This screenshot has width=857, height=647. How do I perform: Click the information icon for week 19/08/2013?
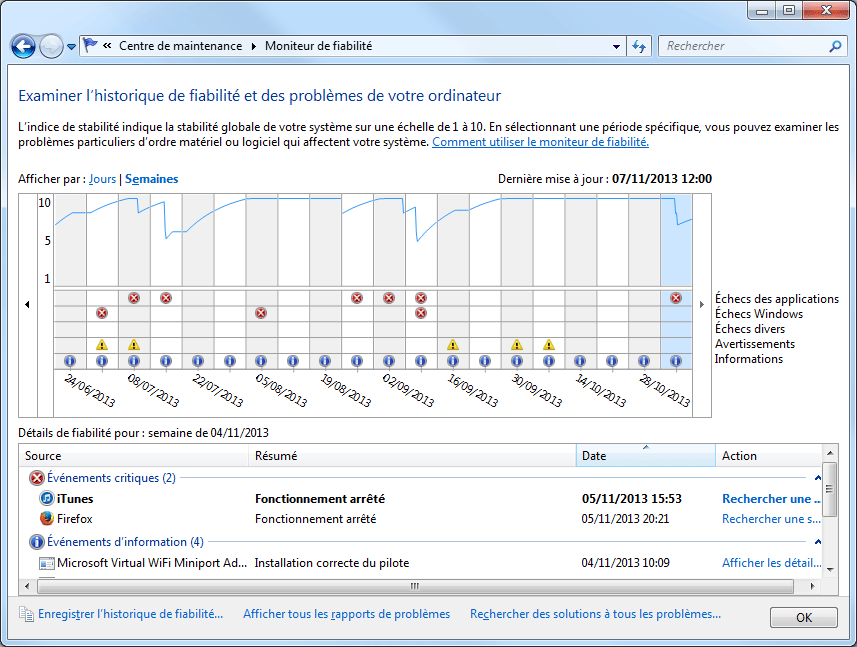pos(325,361)
